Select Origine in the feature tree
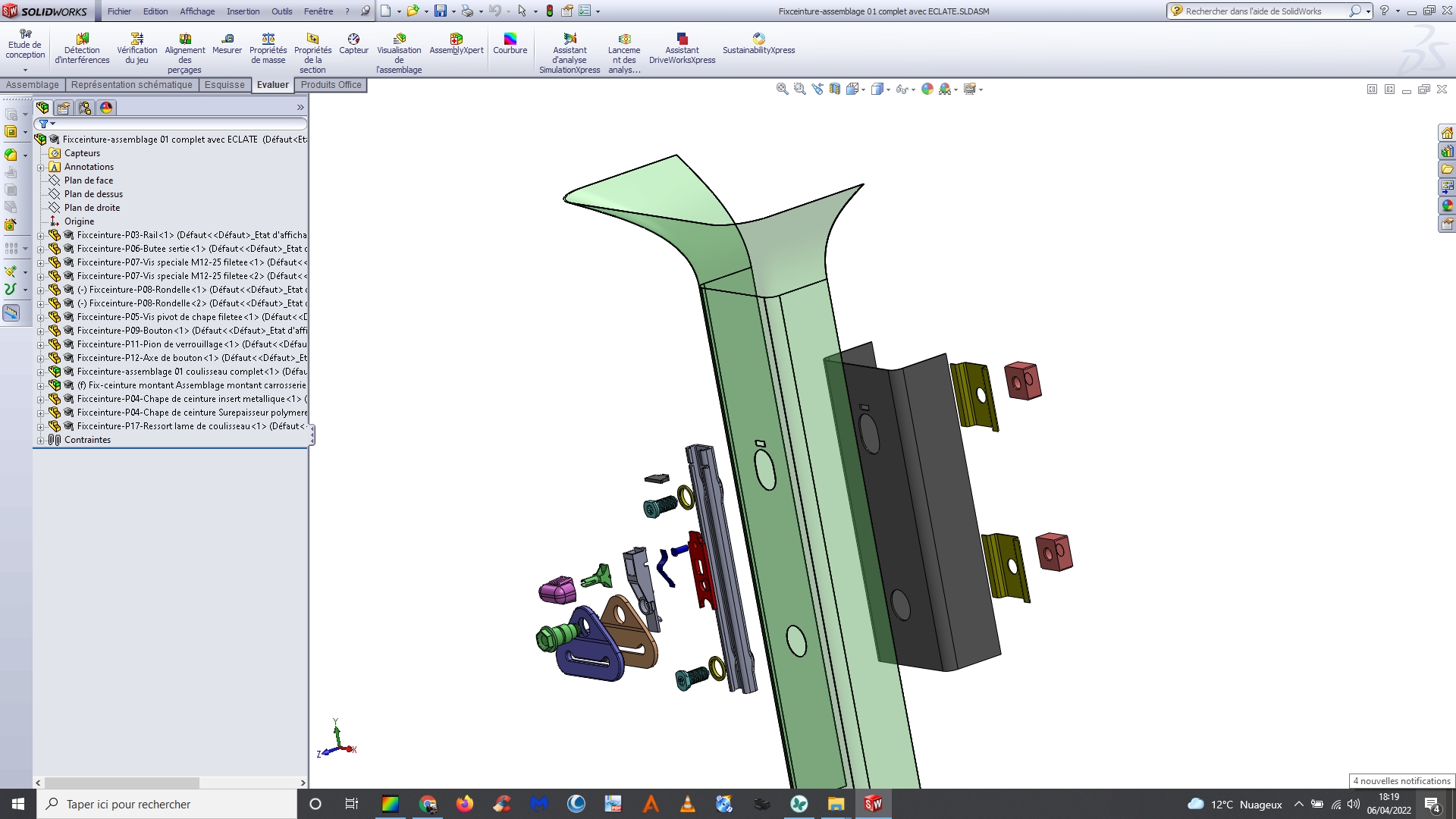Viewport: 1456px width, 819px height. 79,221
